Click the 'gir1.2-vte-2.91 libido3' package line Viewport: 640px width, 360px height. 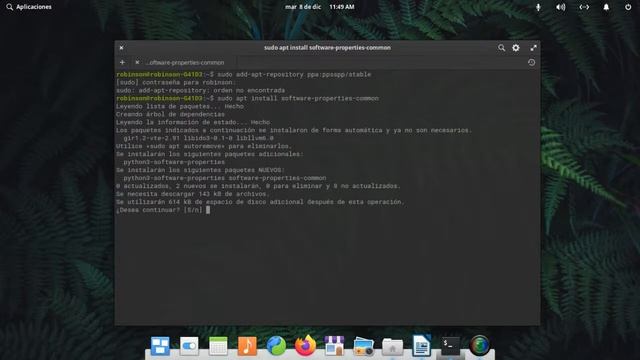point(198,138)
